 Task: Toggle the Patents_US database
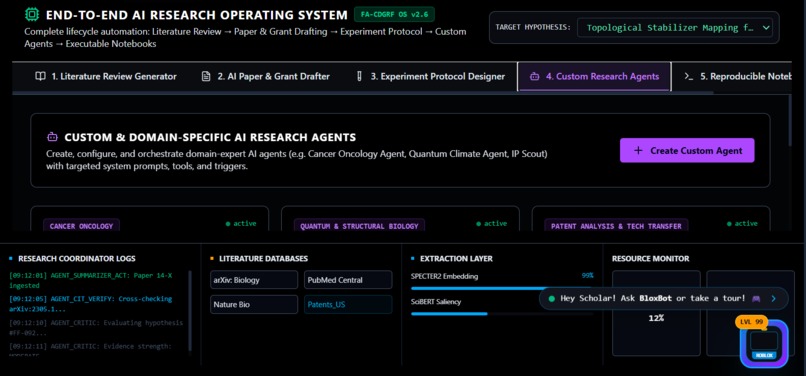(348, 305)
